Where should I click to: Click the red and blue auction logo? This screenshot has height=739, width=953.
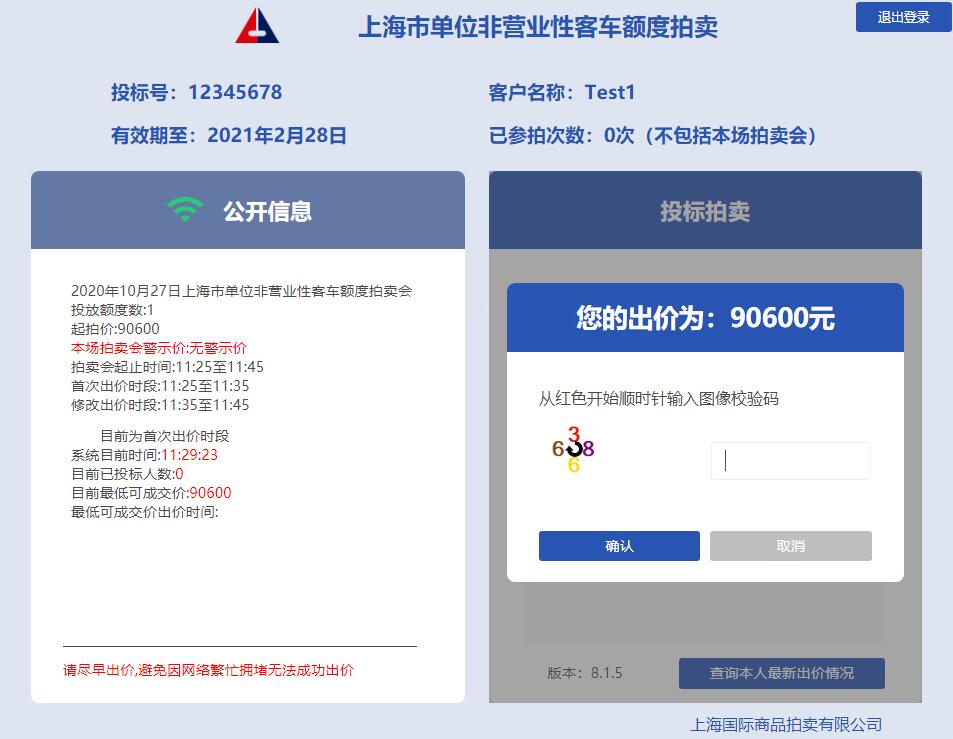[257, 26]
